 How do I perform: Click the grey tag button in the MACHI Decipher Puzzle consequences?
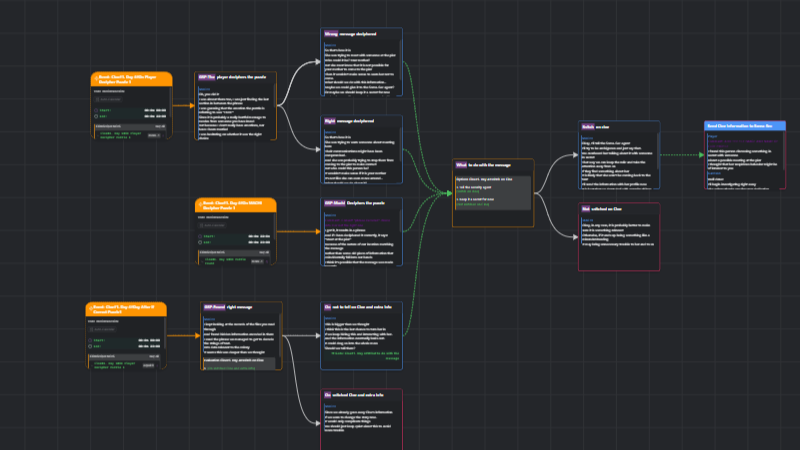click(x=258, y=261)
